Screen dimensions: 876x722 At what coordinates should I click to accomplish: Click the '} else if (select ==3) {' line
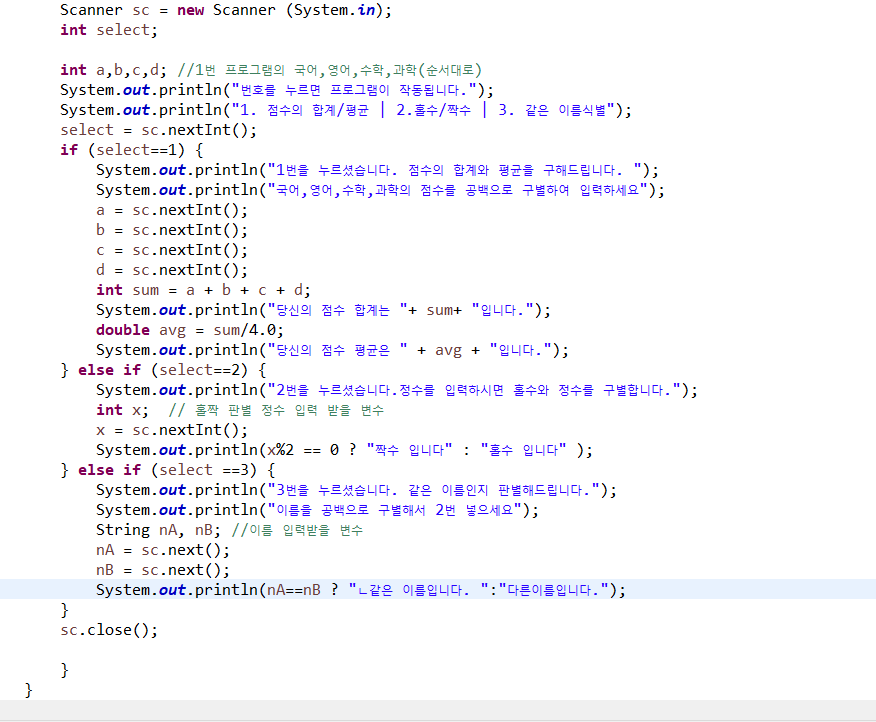pos(168,470)
